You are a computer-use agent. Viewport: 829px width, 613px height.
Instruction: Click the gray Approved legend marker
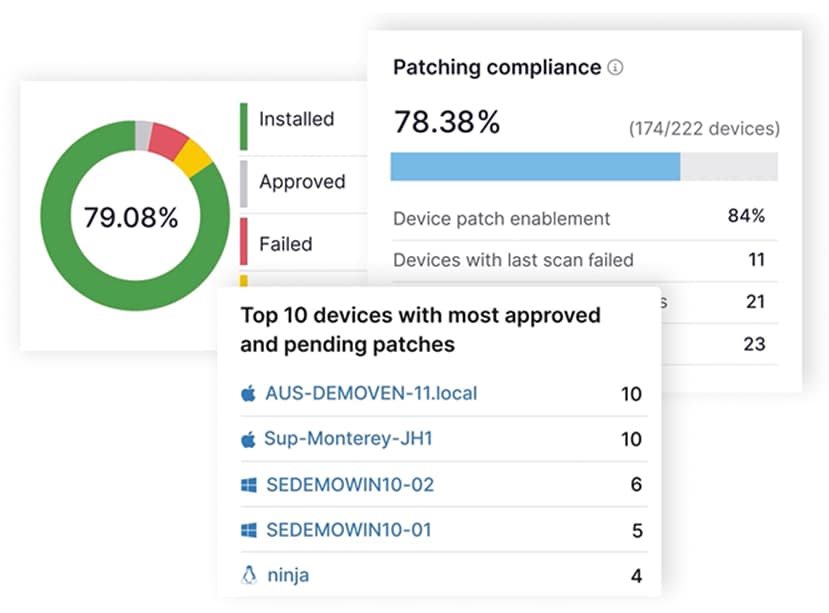click(x=242, y=181)
